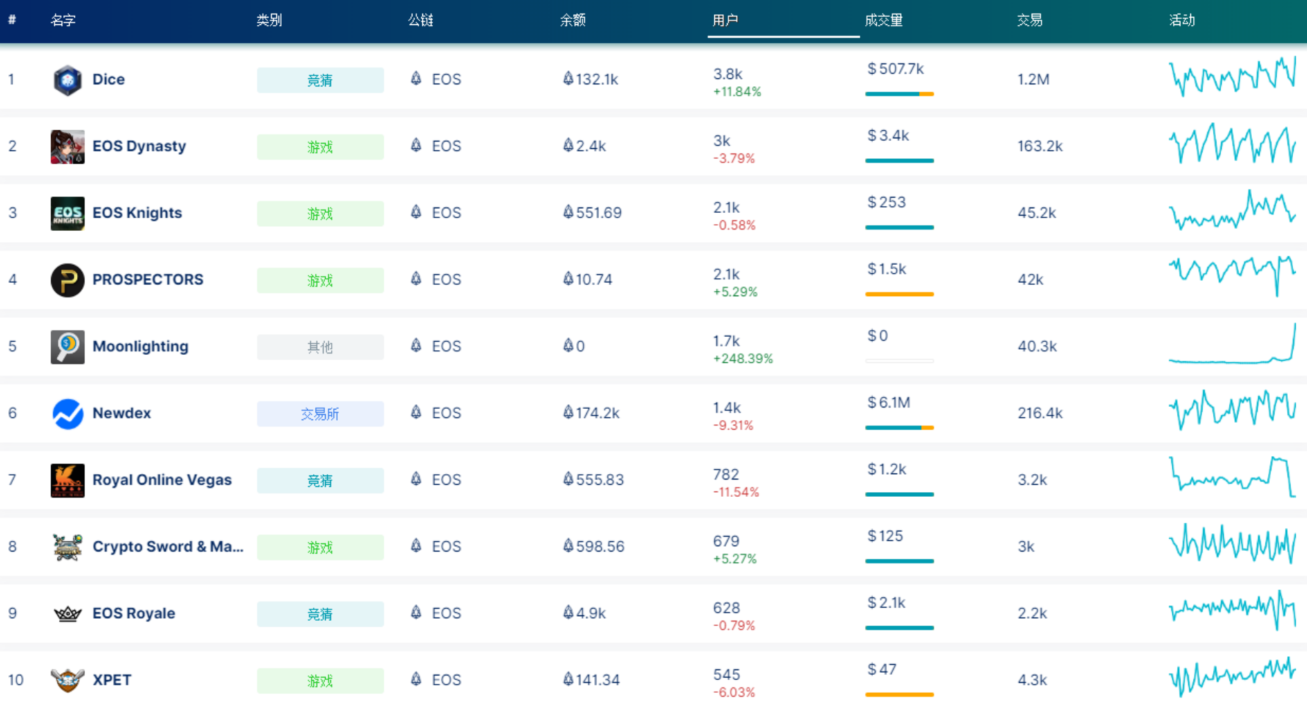Image resolution: width=1307 pixels, height=720 pixels.
Task: Click the EOS chain icon in Royal Online Vegas row
Action: click(x=416, y=479)
